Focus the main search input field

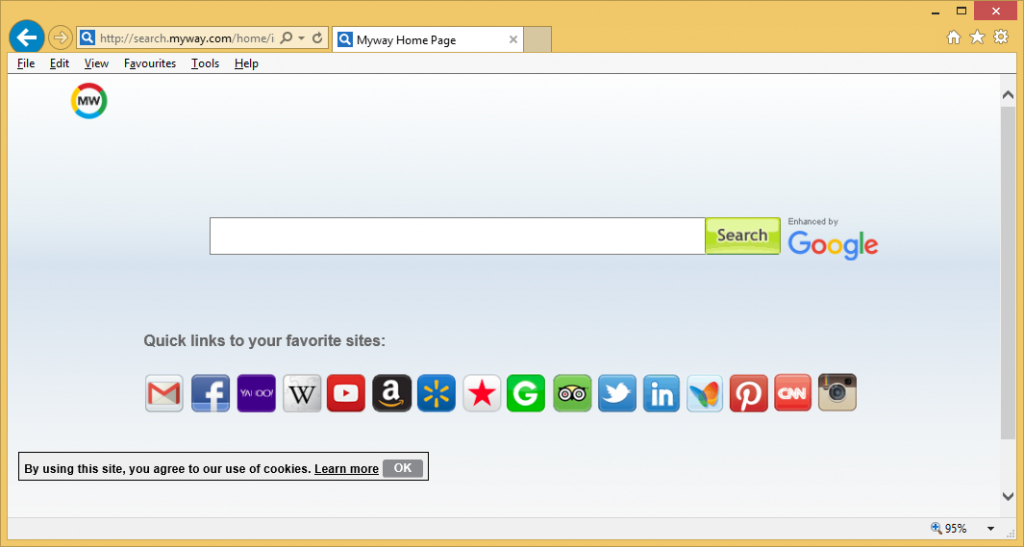click(x=457, y=236)
